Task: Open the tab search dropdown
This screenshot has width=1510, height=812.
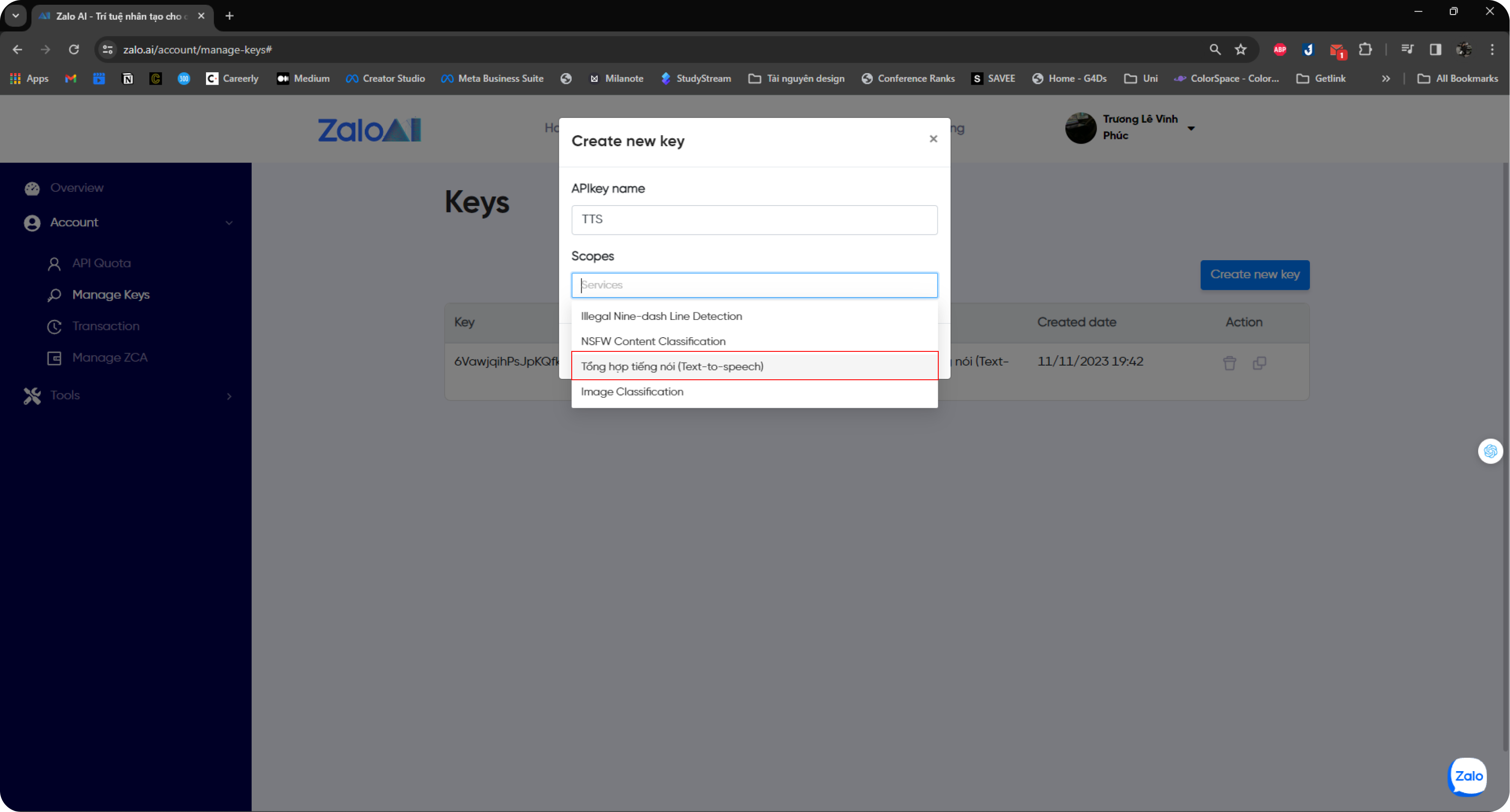Action: [x=16, y=16]
